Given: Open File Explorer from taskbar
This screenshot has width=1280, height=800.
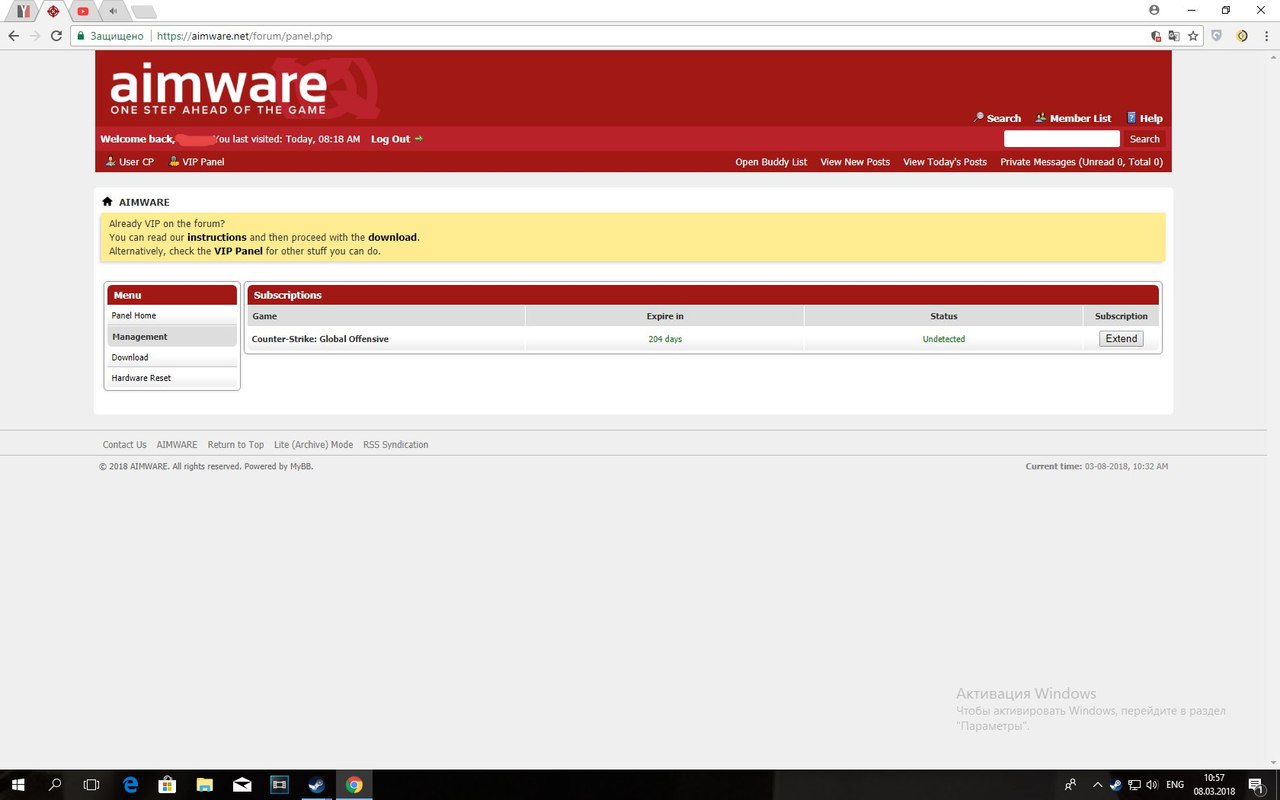Looking at the screenshot, I should [204, 785].
